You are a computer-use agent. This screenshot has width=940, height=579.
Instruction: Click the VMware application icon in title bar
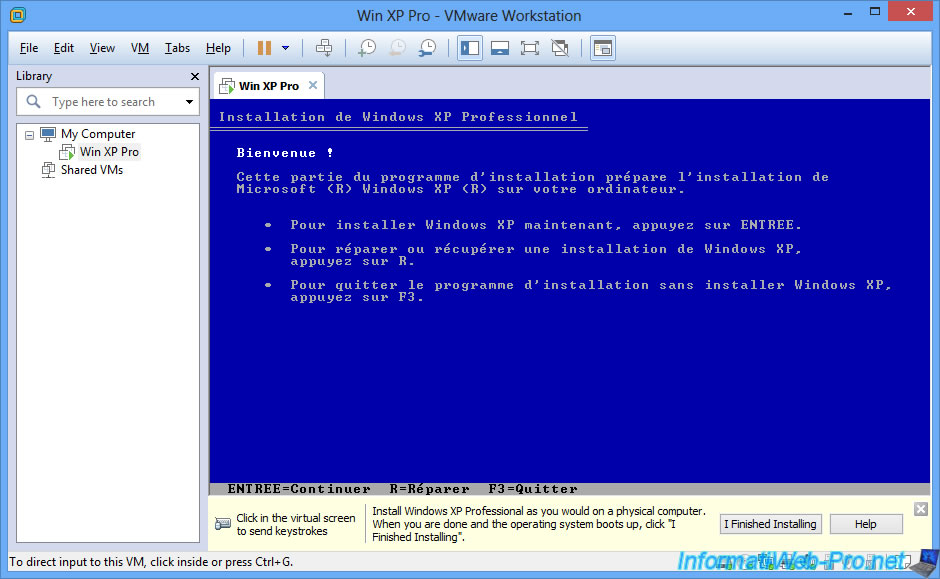coord(17,15)
